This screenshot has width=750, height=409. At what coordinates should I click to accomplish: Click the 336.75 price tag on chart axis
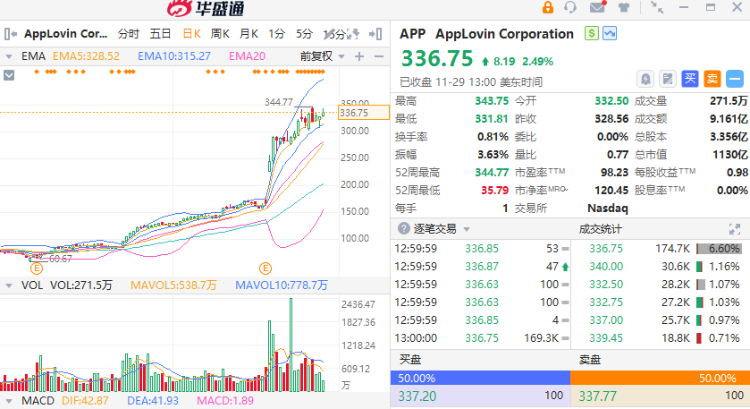point(364,113)
